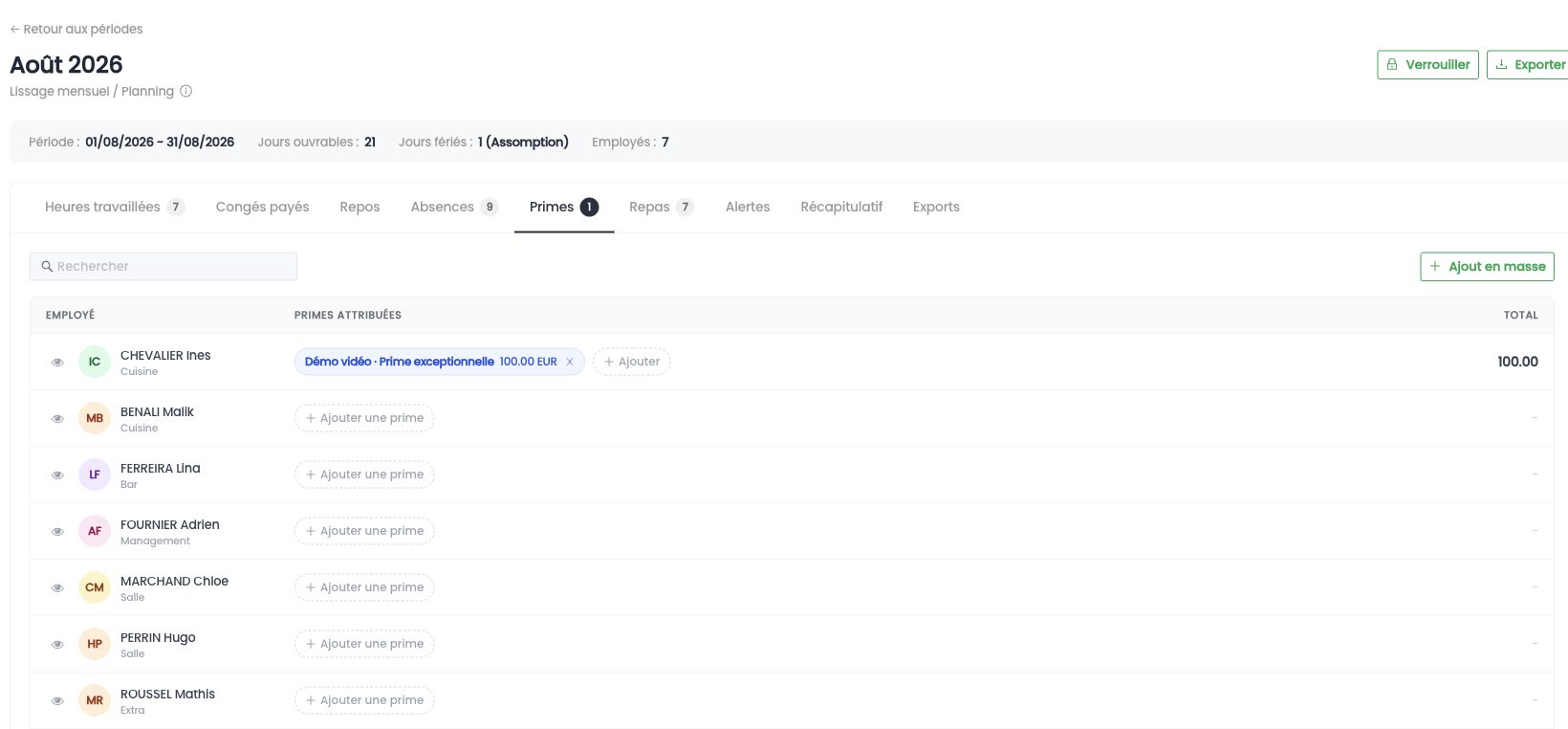1568x729 pixels.
Task: Toggle eye icon for ROUSSEL Mathis
Action: tap(57, 701)
